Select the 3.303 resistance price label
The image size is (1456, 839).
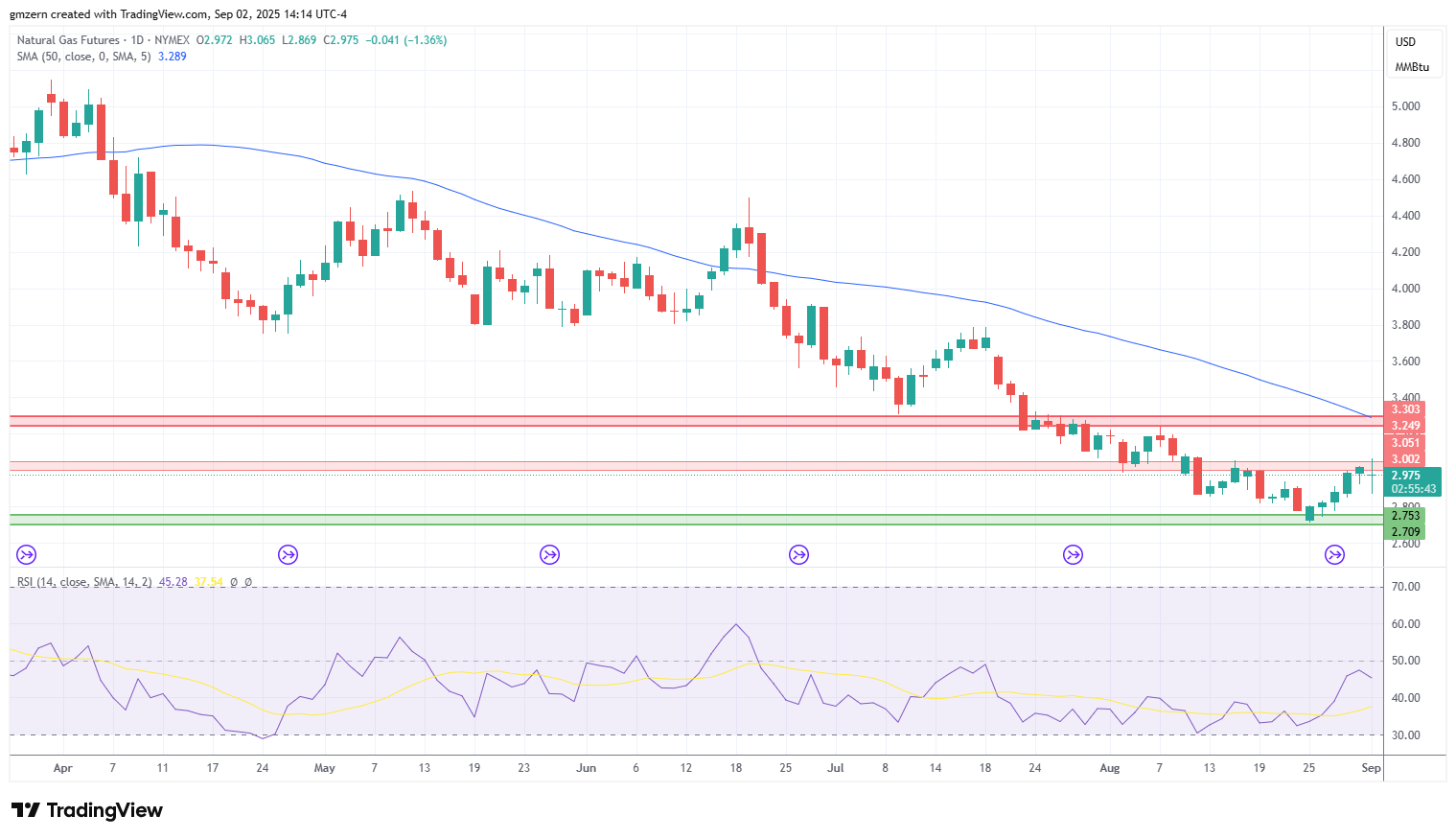pos(1405,409)
